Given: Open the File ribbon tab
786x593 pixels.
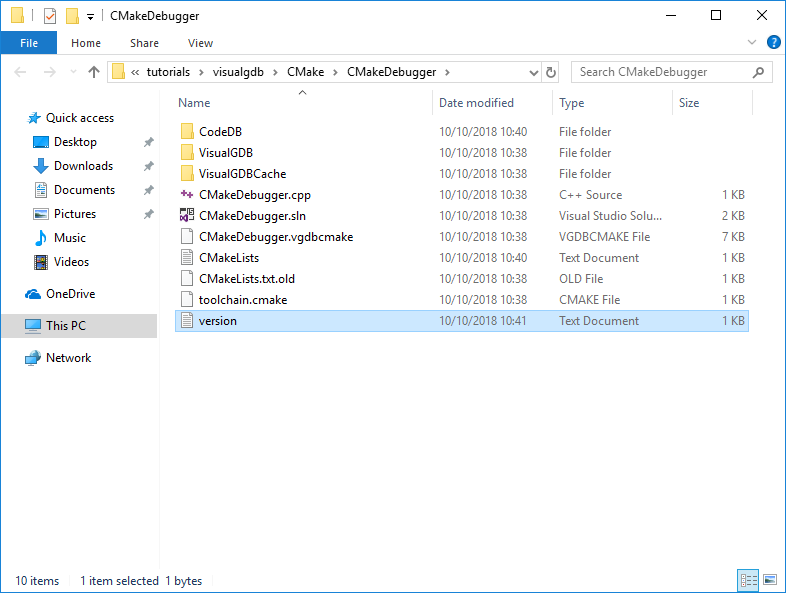Looking at the screenshot, I should pos(29,43).
